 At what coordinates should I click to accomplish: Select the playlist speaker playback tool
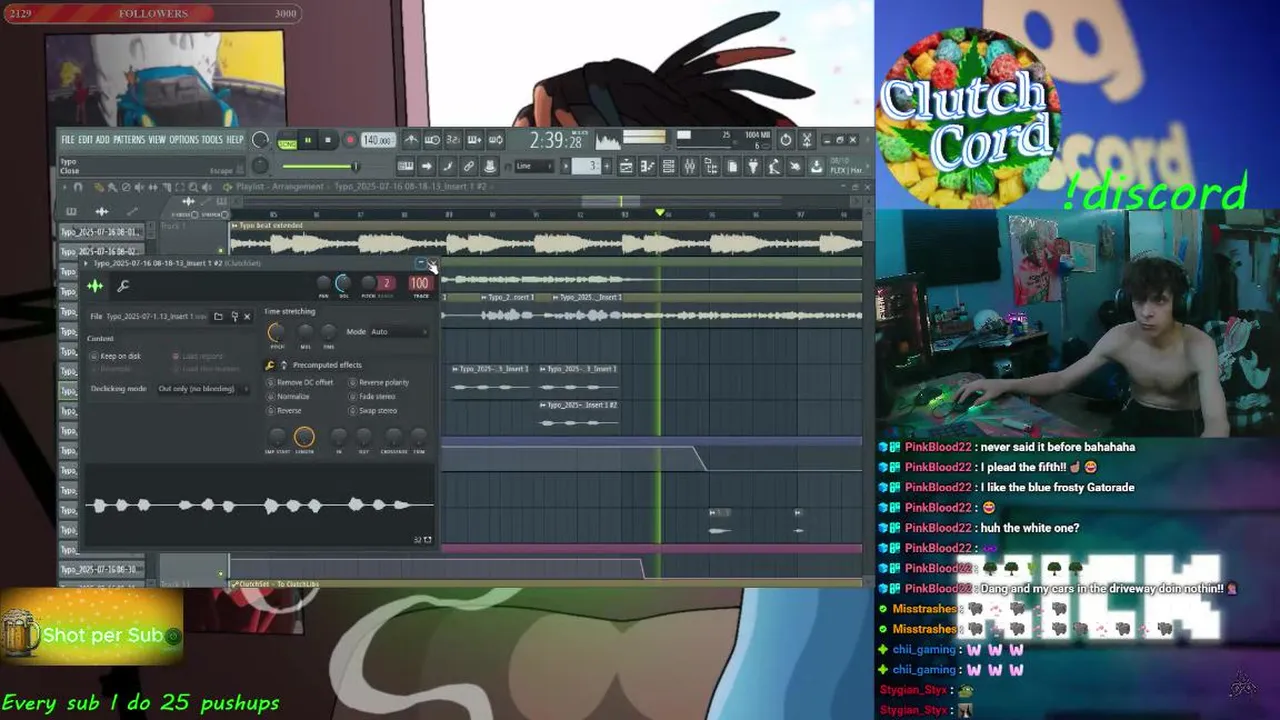click(206, 187)
